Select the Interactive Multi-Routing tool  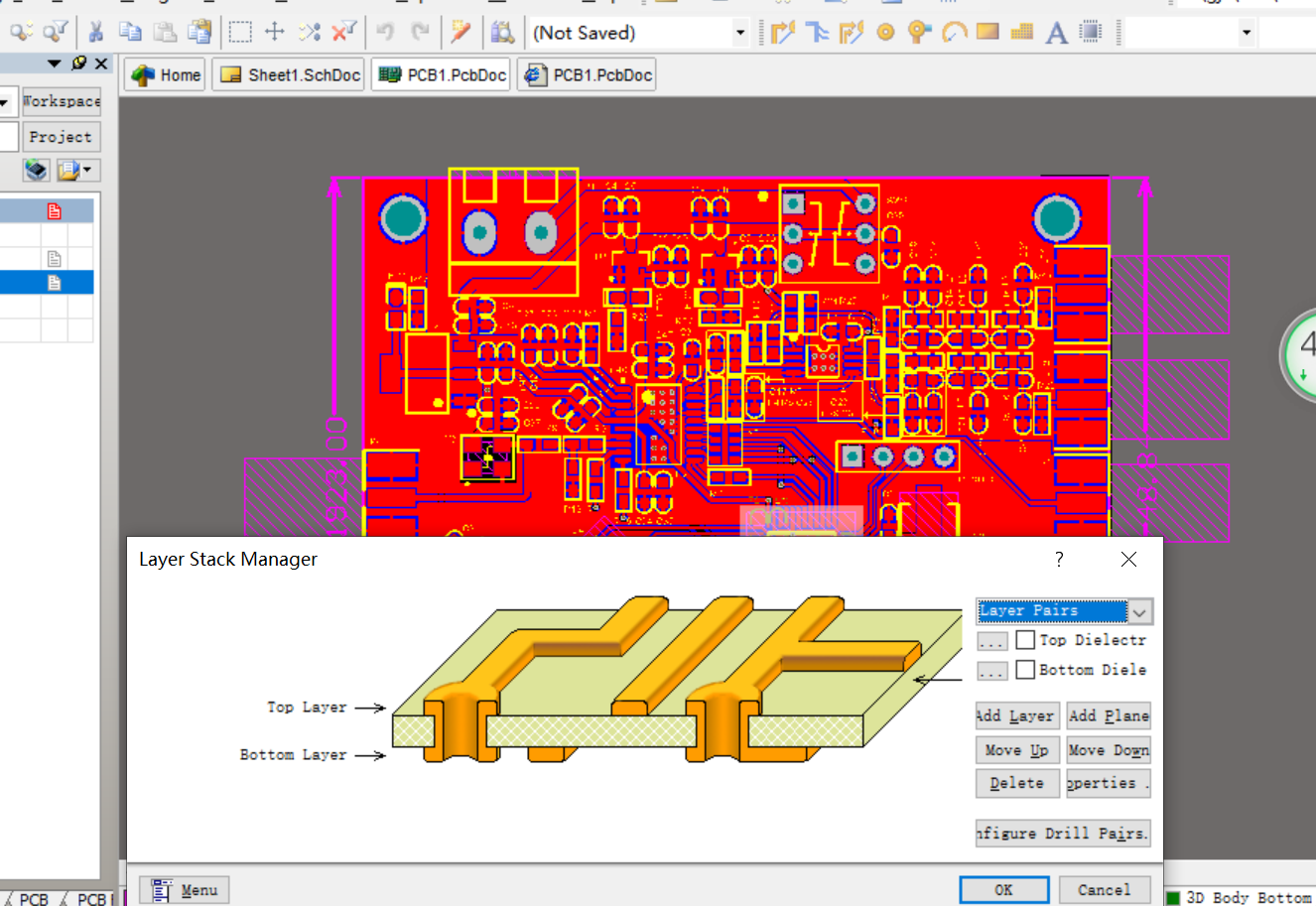pyautogui.click(x=817, y=32)
